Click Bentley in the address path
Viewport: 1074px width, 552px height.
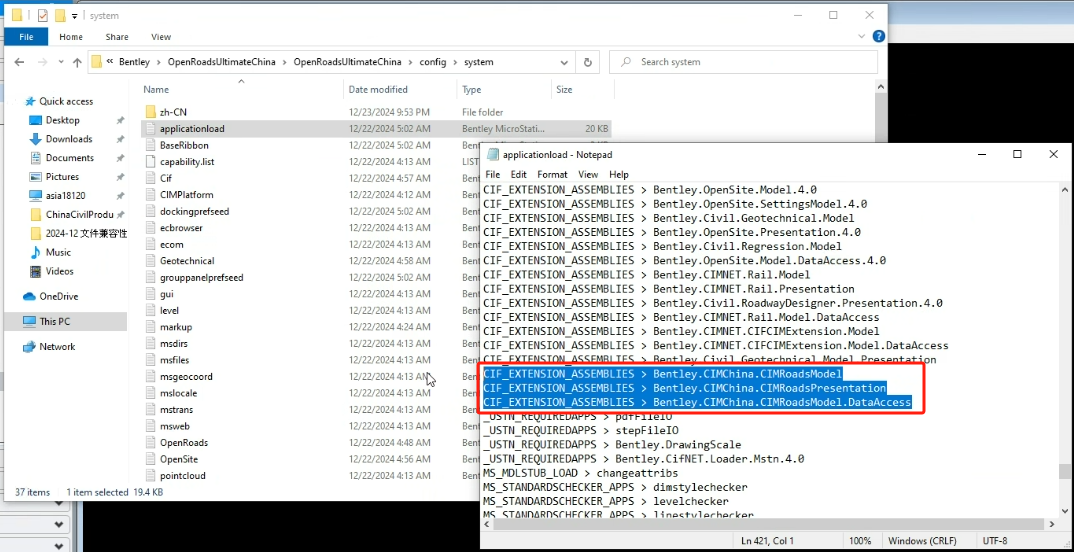point(134,62)
